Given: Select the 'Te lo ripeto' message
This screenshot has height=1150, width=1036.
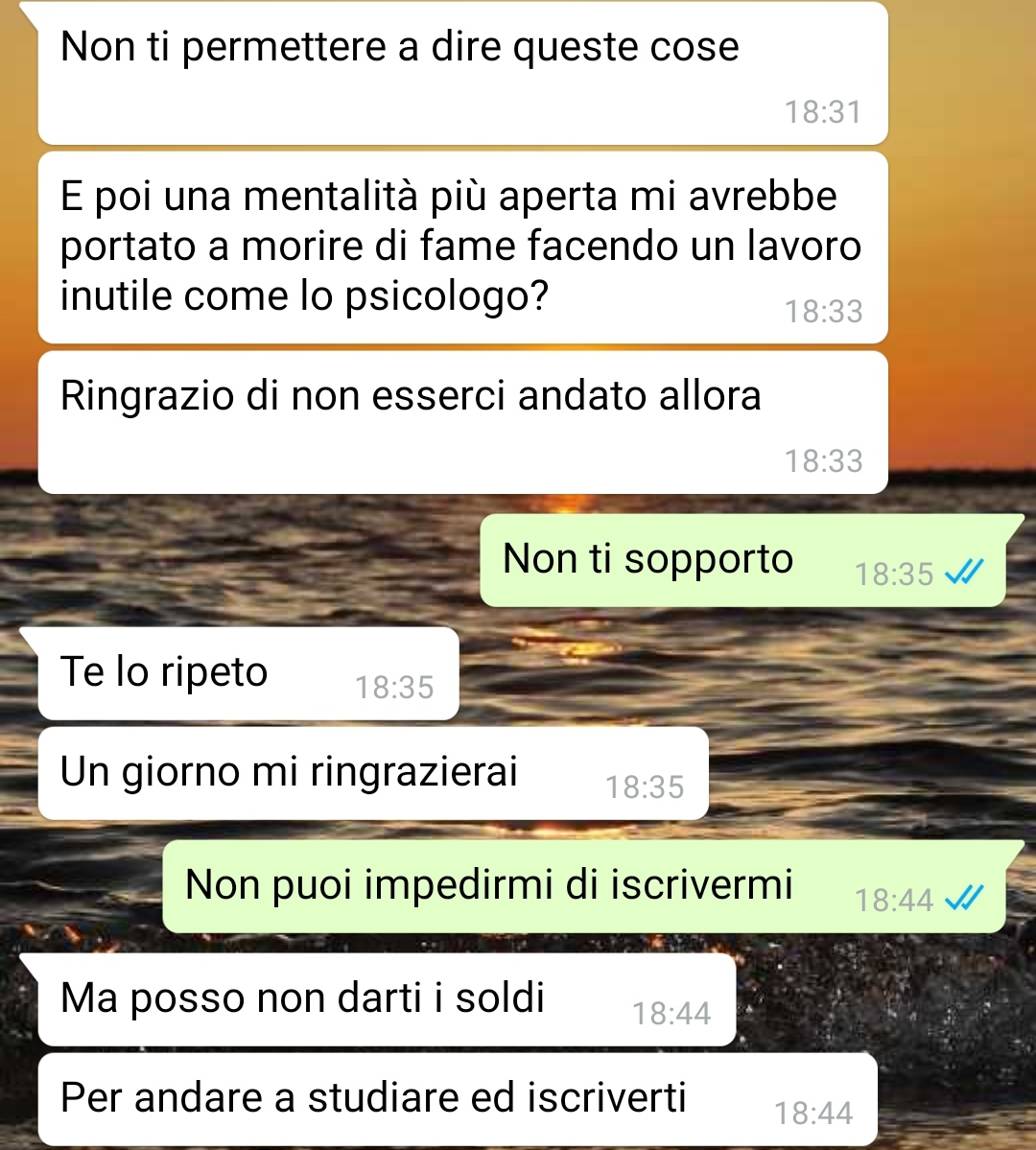Looking at the screenshot, I should (x=248, y=673).
